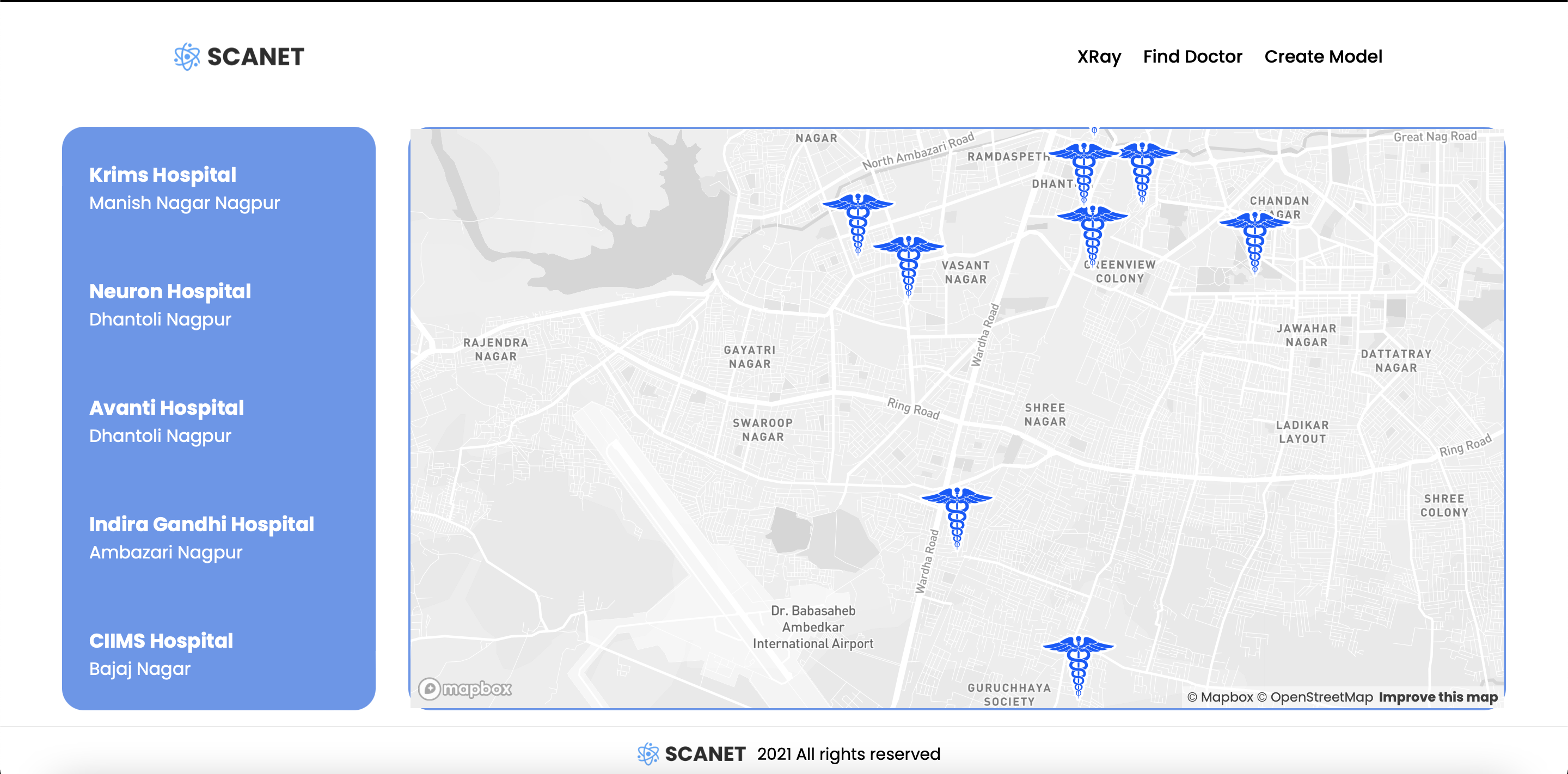The image size is (1568, 774).
Task: Open the XRay page
Action: point(1099,57)
